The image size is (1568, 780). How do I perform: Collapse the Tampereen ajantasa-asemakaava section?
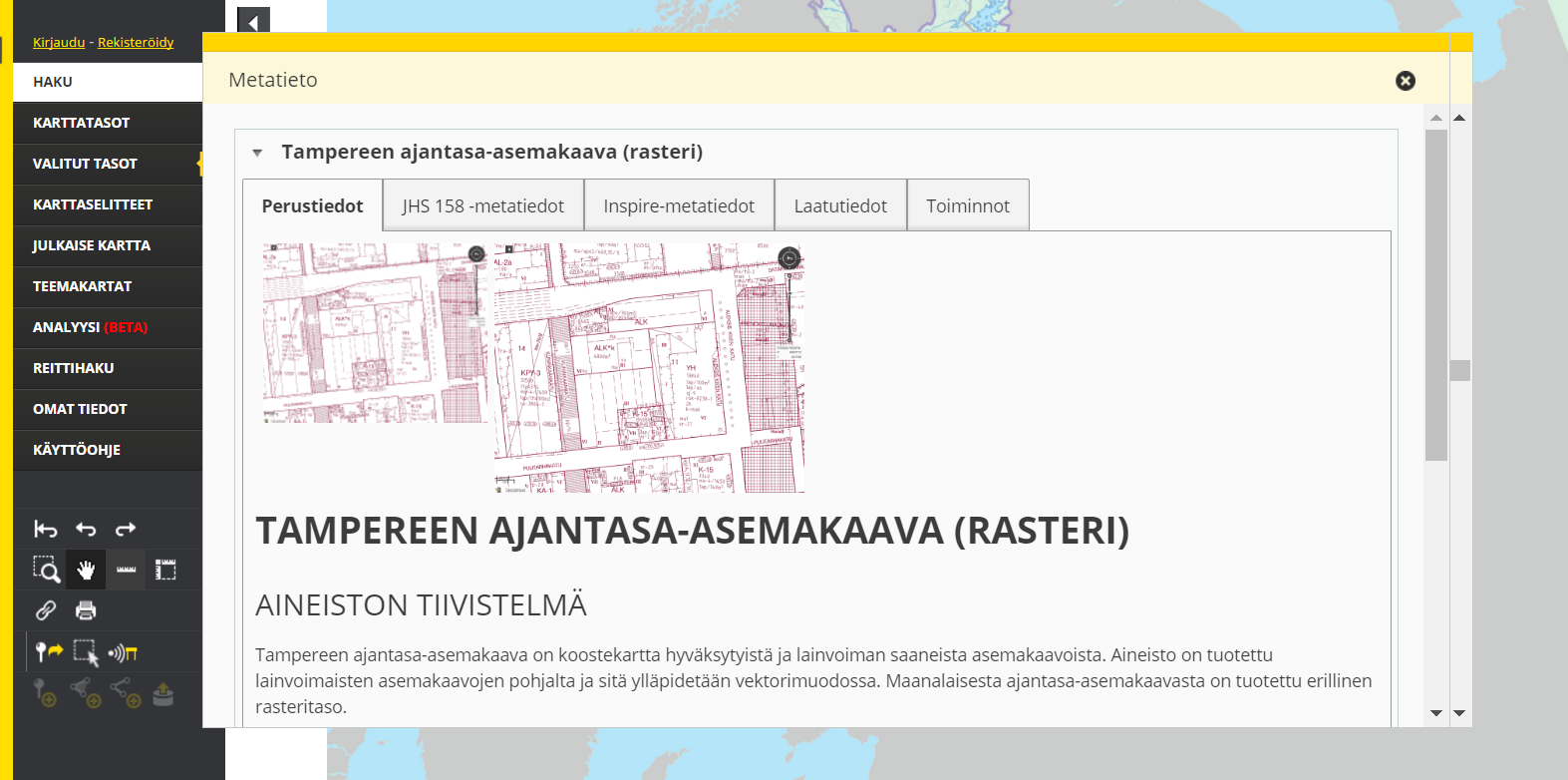[x=257, y=153]
